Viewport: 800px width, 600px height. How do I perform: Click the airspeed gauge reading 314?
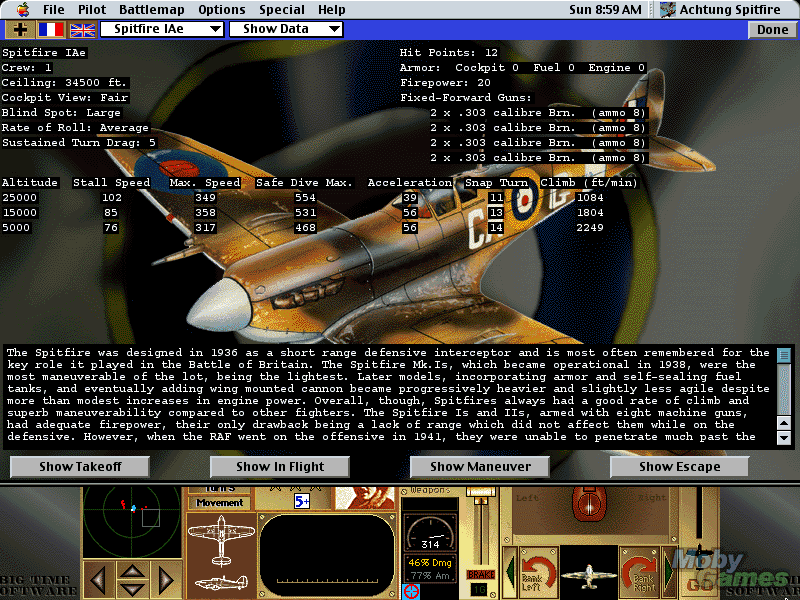point(430,533)
